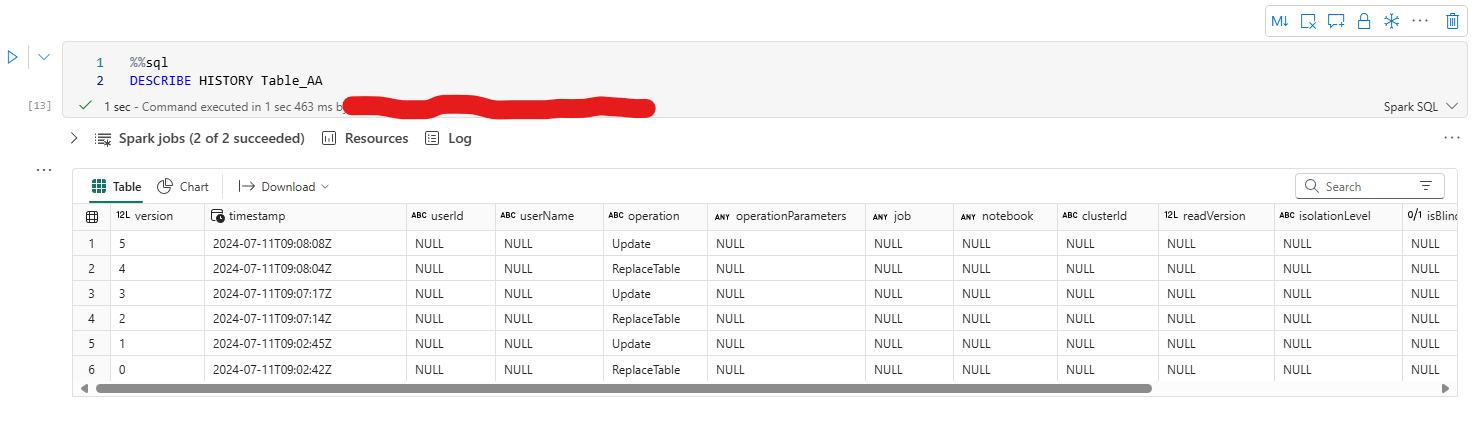
Task: Open run options chevron beside play button
Action: pyautogui.click(x=44, y=57)
